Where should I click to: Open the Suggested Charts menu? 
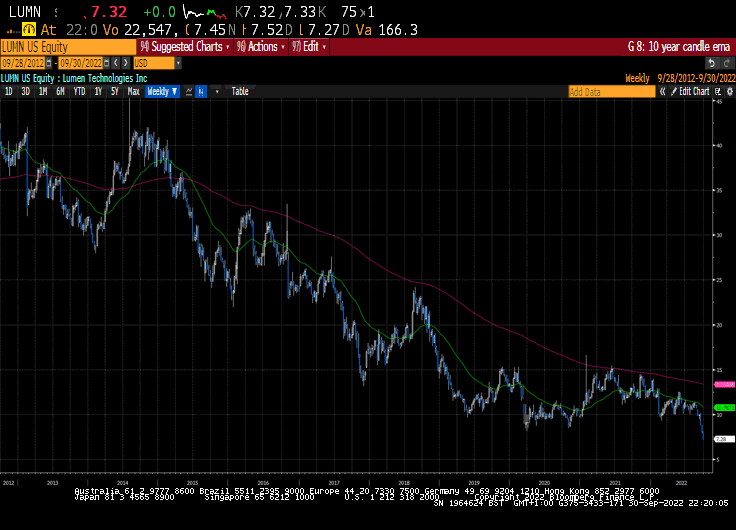185,47
